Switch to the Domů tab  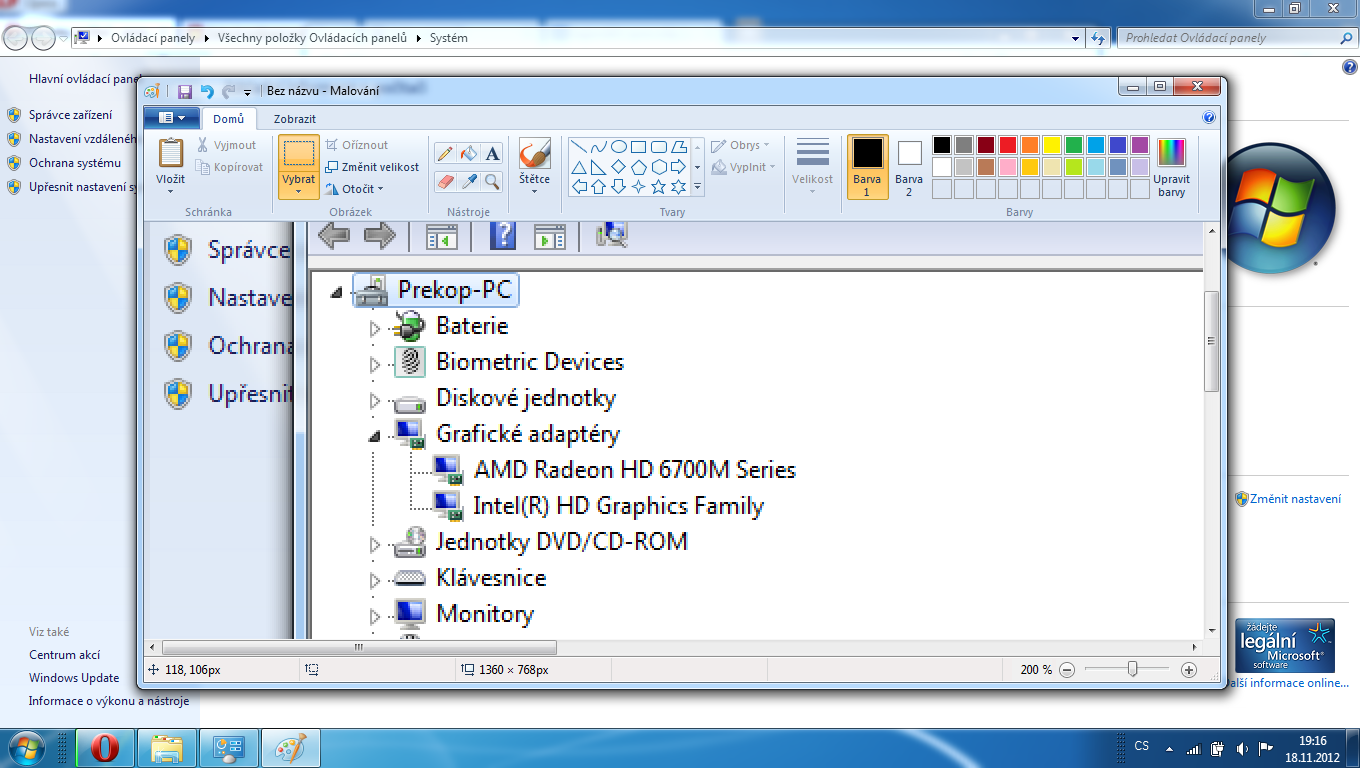tap(229, 119)
